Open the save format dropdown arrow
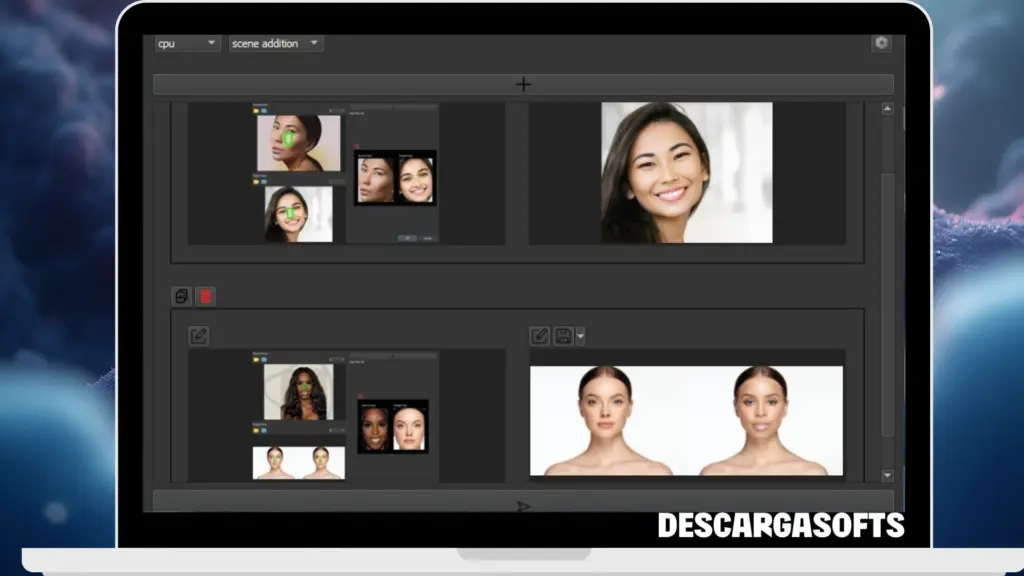The image size is (1024, 576). click(578, 336)
